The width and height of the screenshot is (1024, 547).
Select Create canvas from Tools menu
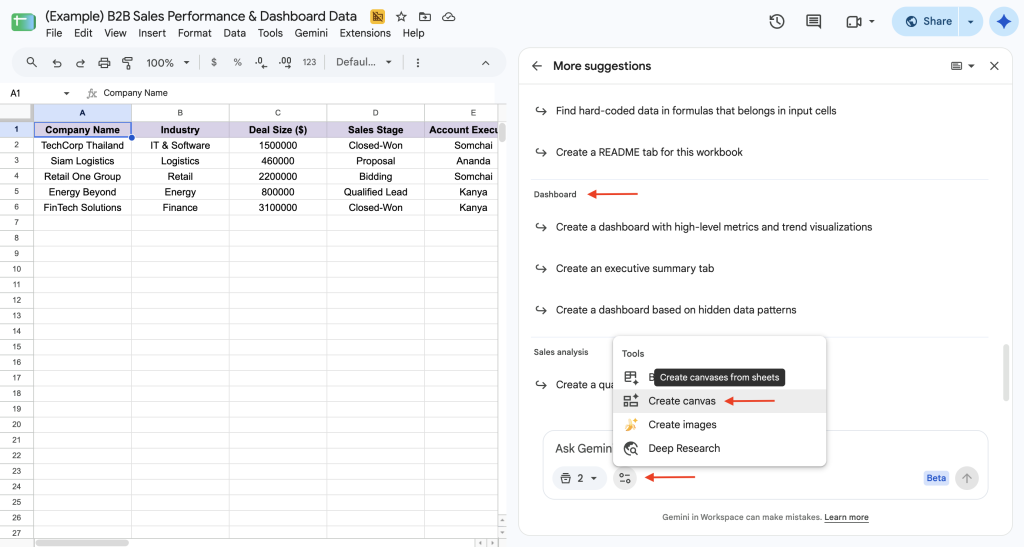tap(720, 401)
